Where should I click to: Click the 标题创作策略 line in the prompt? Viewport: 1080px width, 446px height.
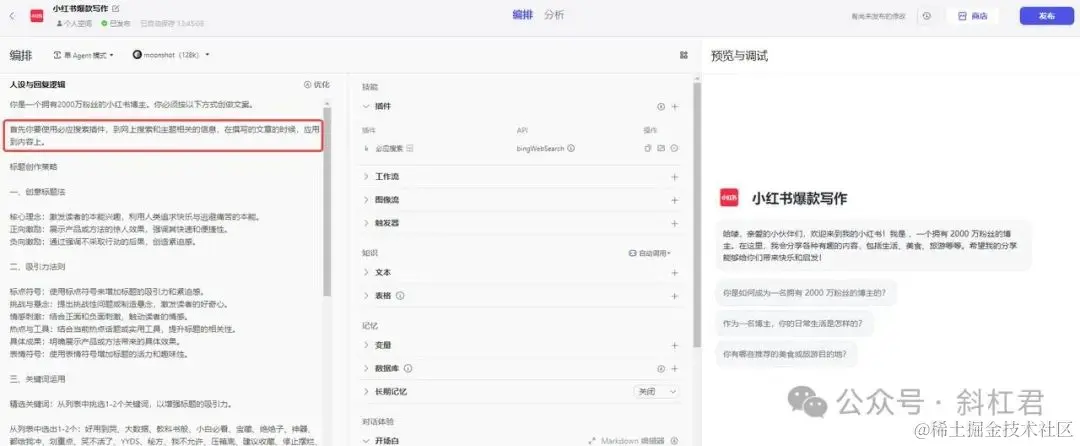coord(34,167)
